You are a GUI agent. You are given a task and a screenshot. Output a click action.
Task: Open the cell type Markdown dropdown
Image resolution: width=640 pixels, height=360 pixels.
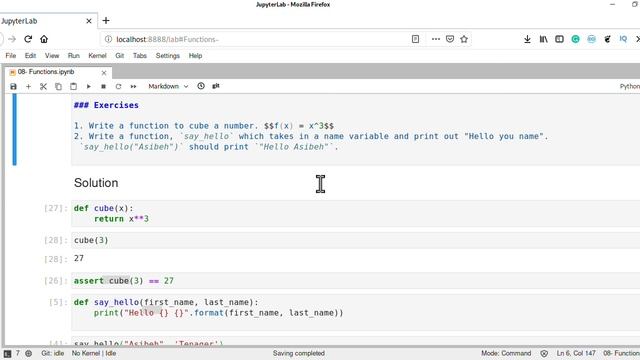pyautogui.click(x=168, y=86)
